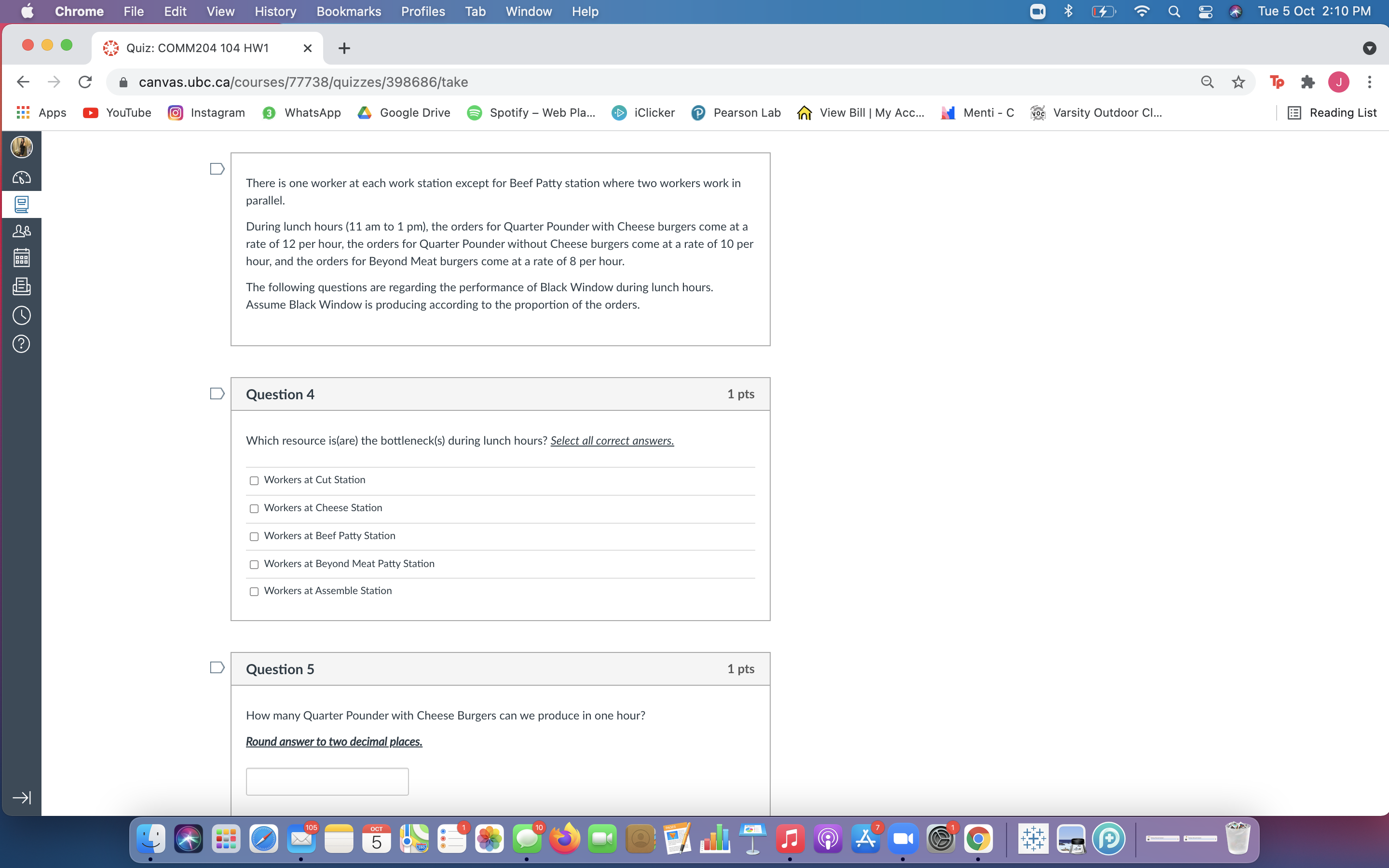The height and width of the screenshot is (868, 1389).
Task: Open Chrome's three-dot customize menu
Action: tap(1370, 82)
